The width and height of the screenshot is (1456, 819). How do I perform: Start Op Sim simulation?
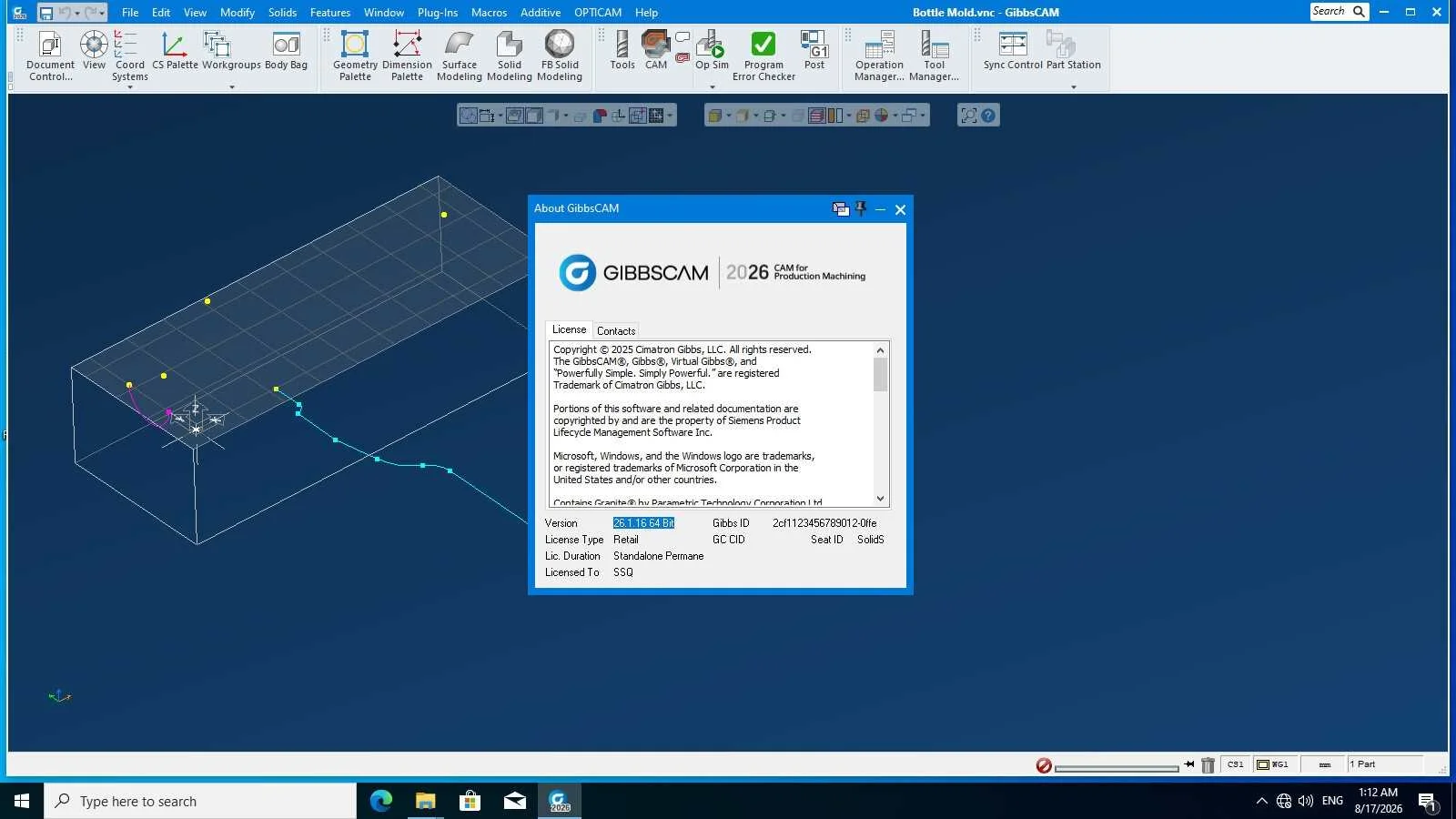coord(712,50)
